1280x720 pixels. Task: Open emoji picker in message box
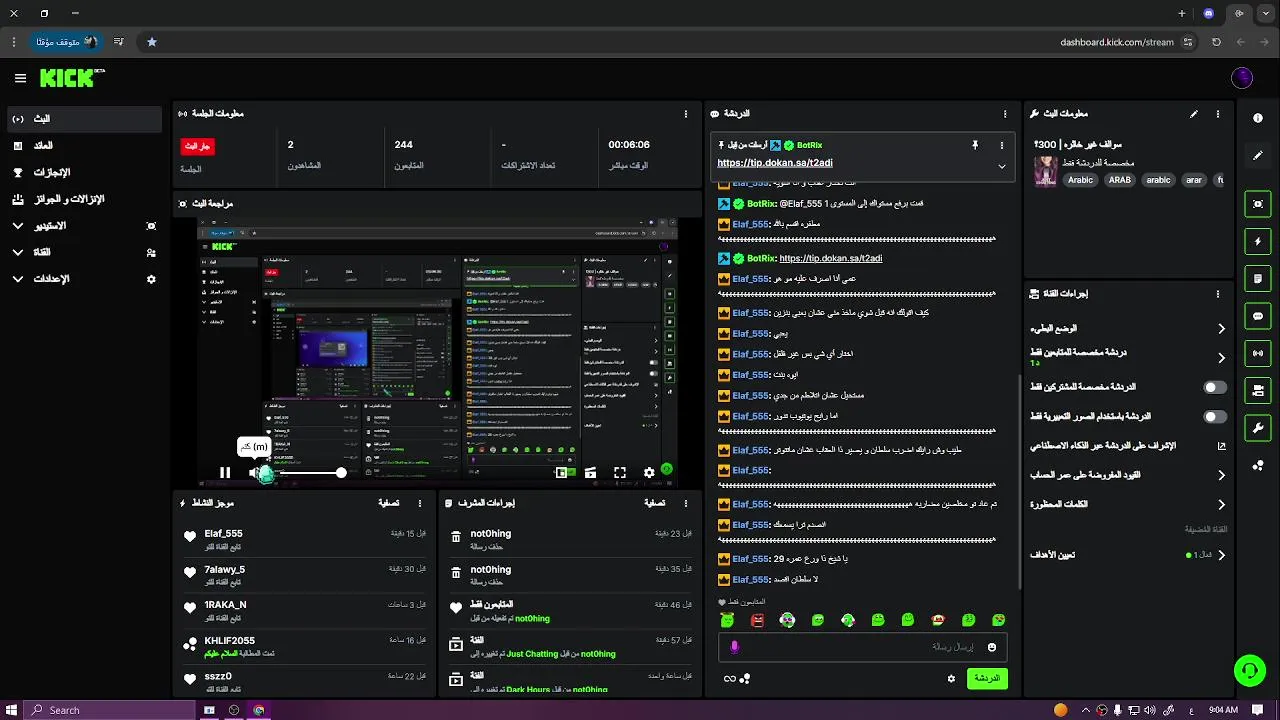click(992, 647)
